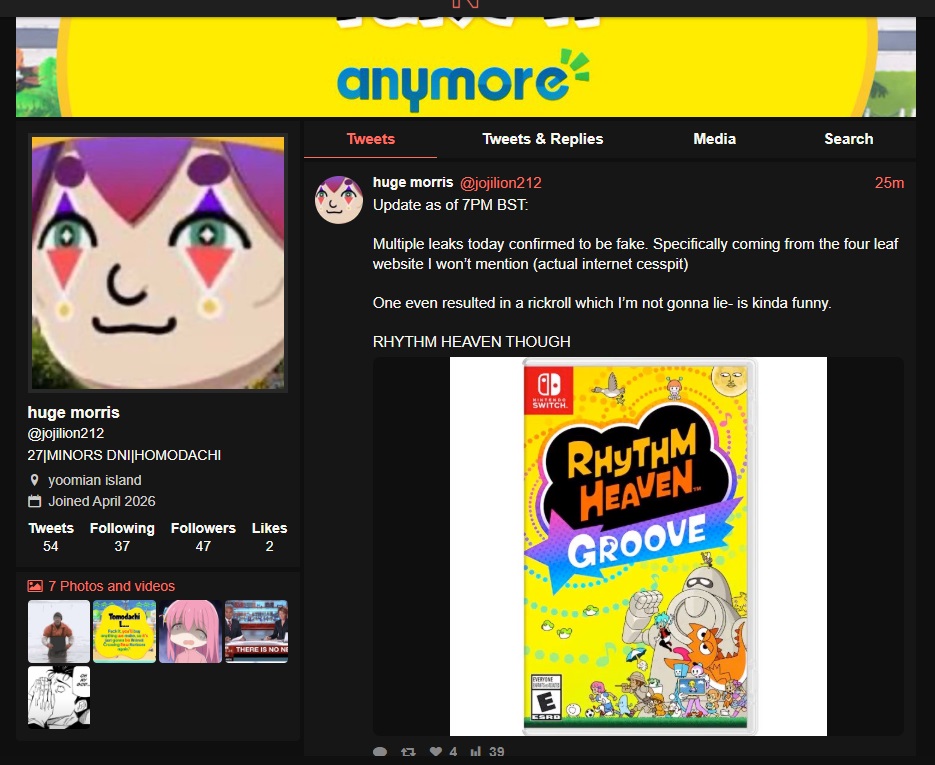View the Followers count list
The height and width of the screenshot is (765, 935).
click(x=203, y=537)
